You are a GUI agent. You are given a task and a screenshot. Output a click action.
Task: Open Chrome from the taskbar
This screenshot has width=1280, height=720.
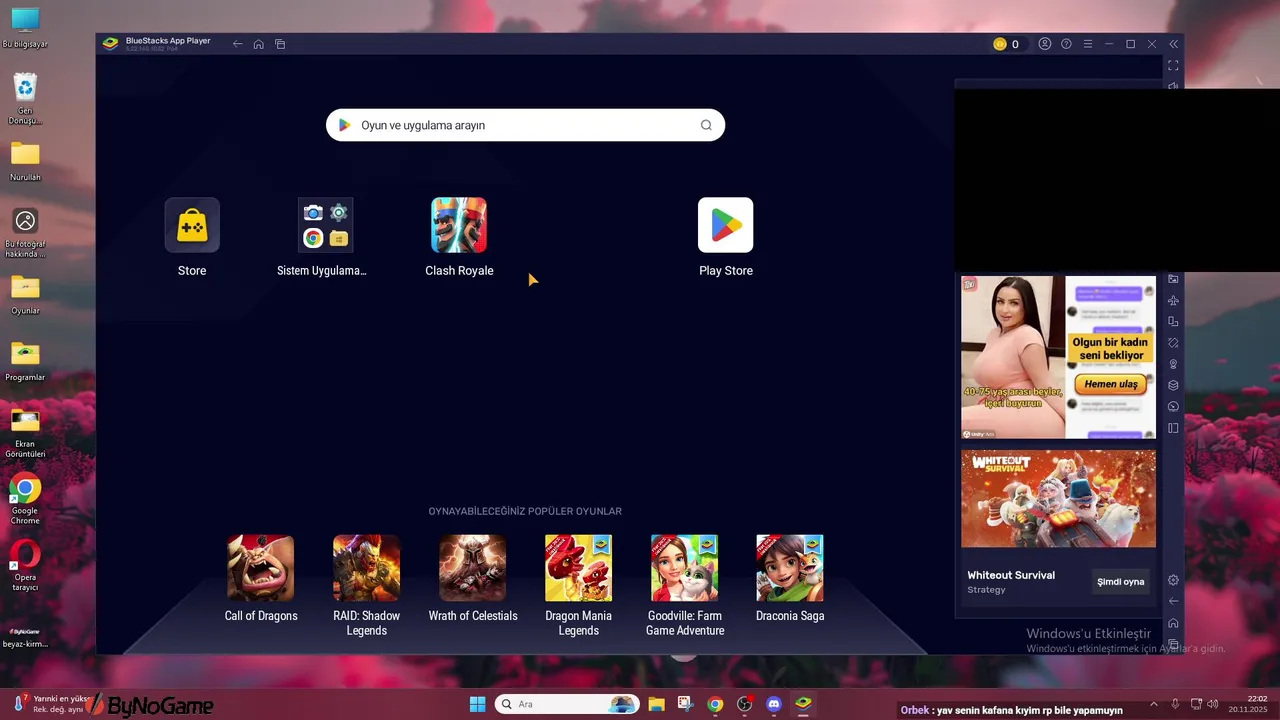tap(715, 704)
